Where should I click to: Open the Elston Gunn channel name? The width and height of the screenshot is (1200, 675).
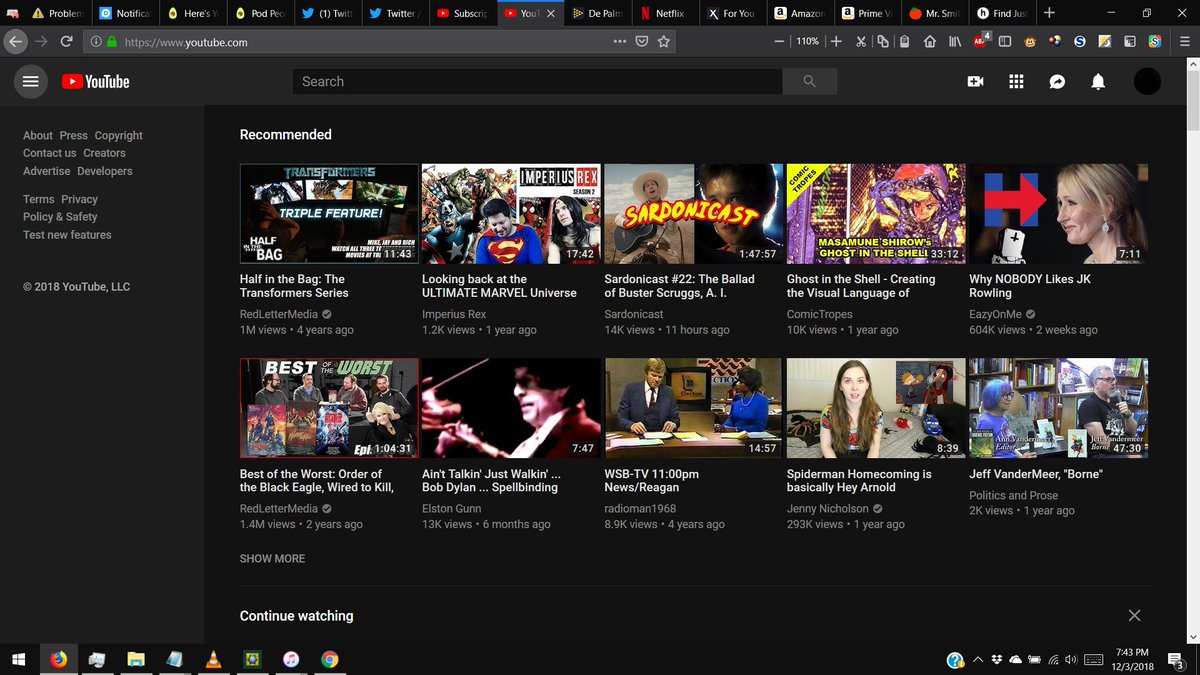point(452,509)
